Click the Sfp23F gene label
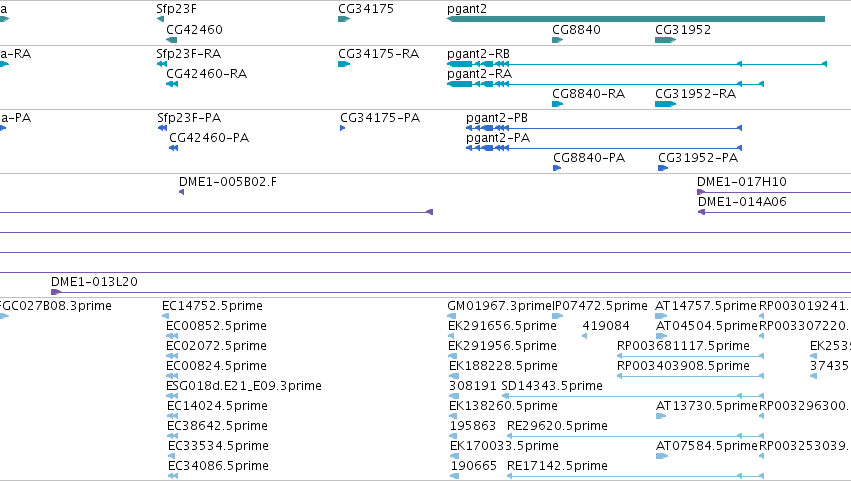The image size is (851, 481). (176, 9)
